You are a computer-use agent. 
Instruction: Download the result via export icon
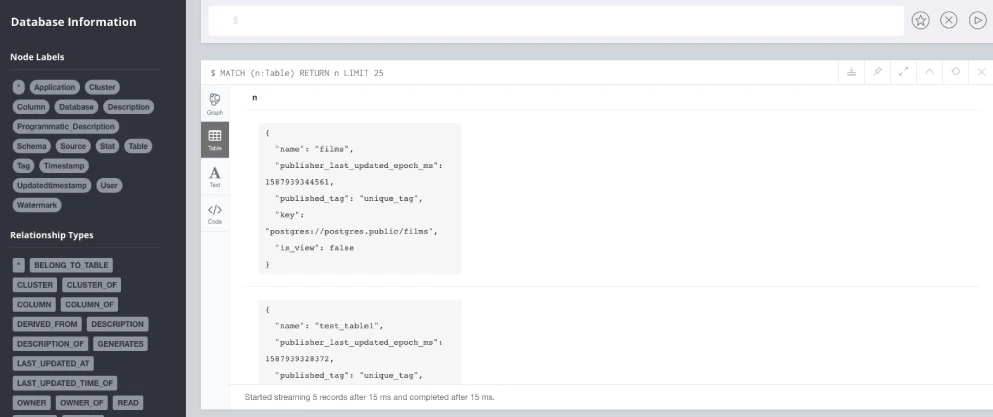point(852,72)
